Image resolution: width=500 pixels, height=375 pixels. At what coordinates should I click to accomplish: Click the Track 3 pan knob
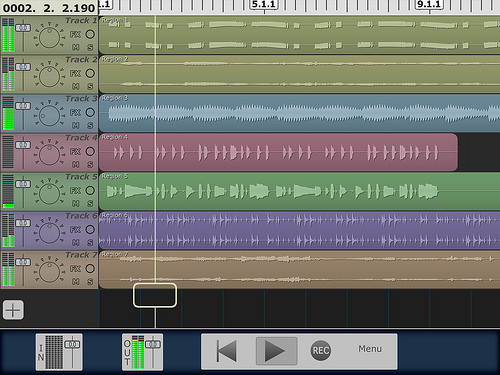pyautogui.click(x=49, y=115)
